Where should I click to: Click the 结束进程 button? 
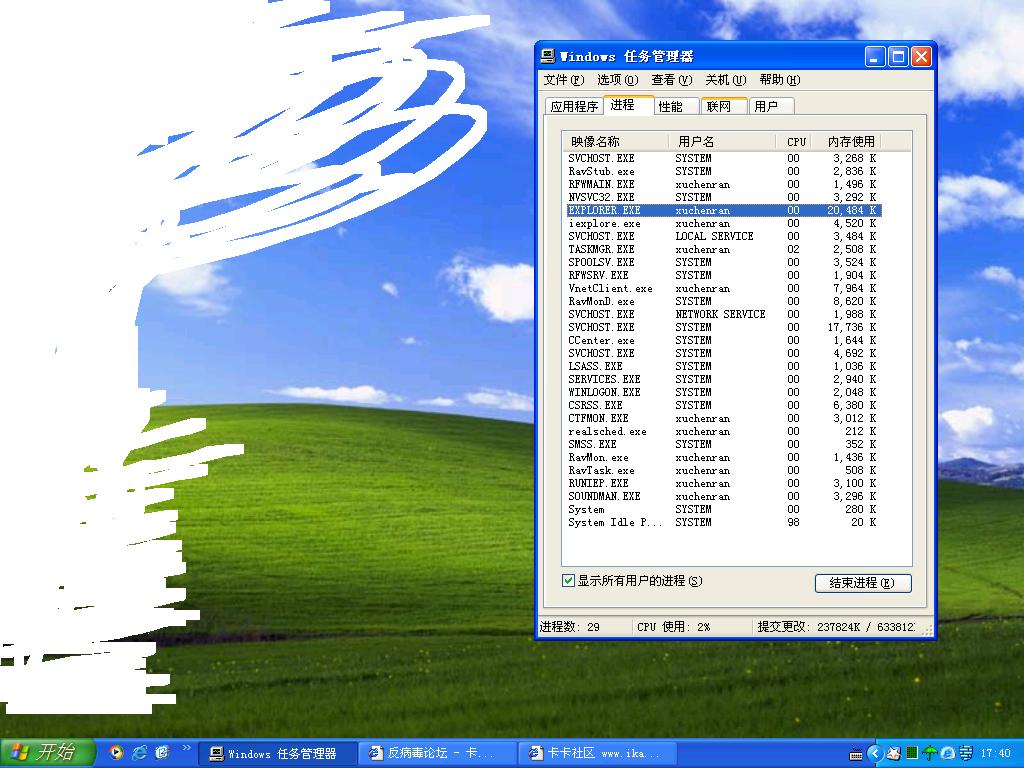pos(863,583)
